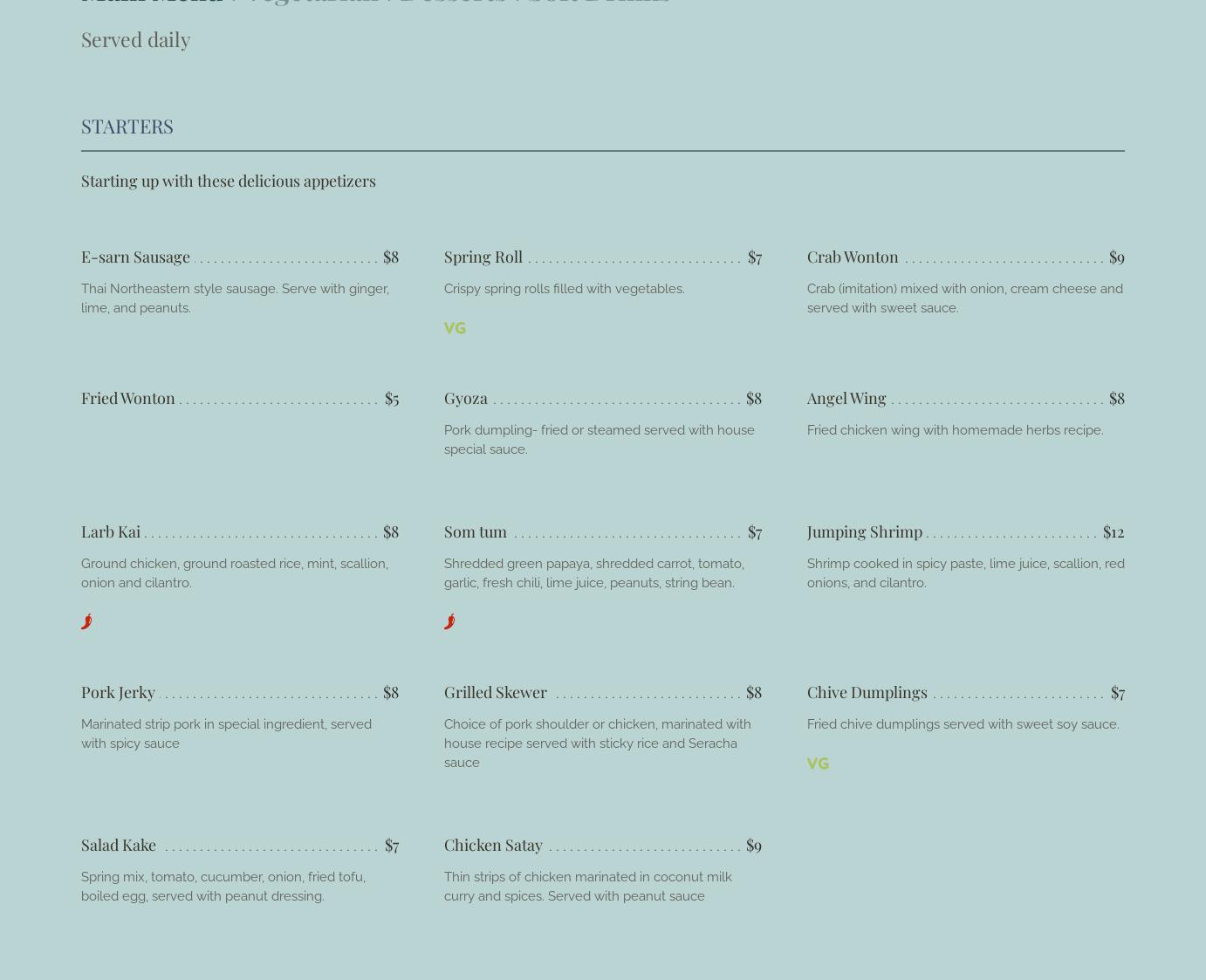Click the $12 price for Jumping Shrimp

pos(1113,531)
